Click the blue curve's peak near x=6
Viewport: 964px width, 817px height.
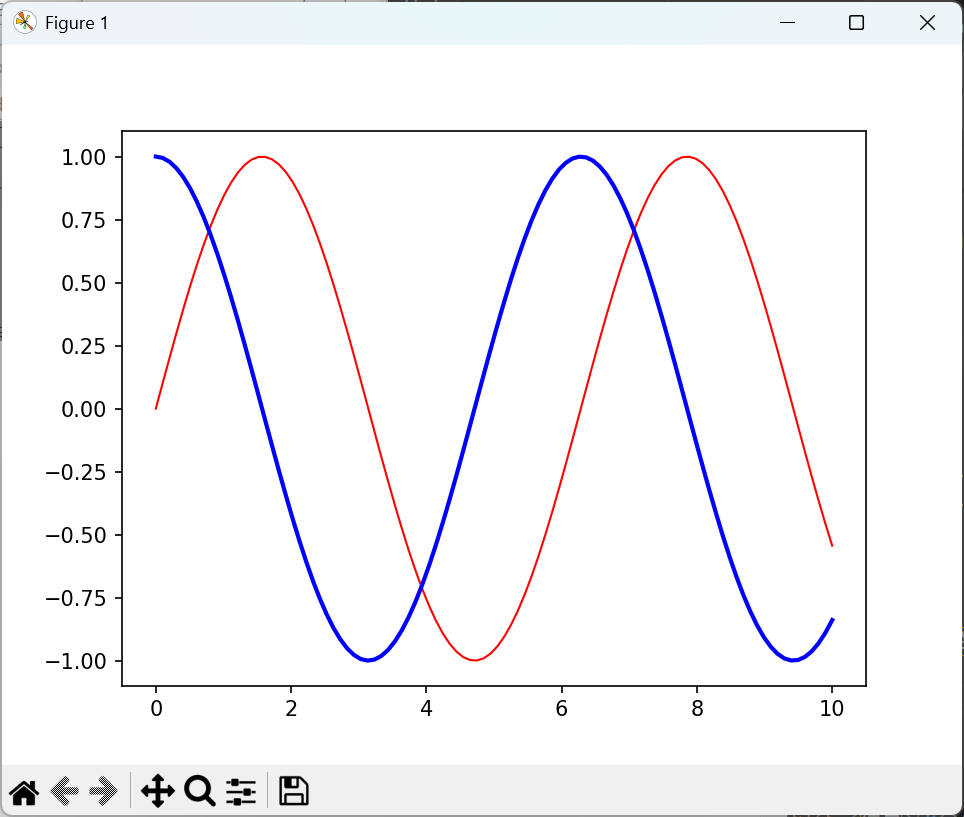pos(580,156)
